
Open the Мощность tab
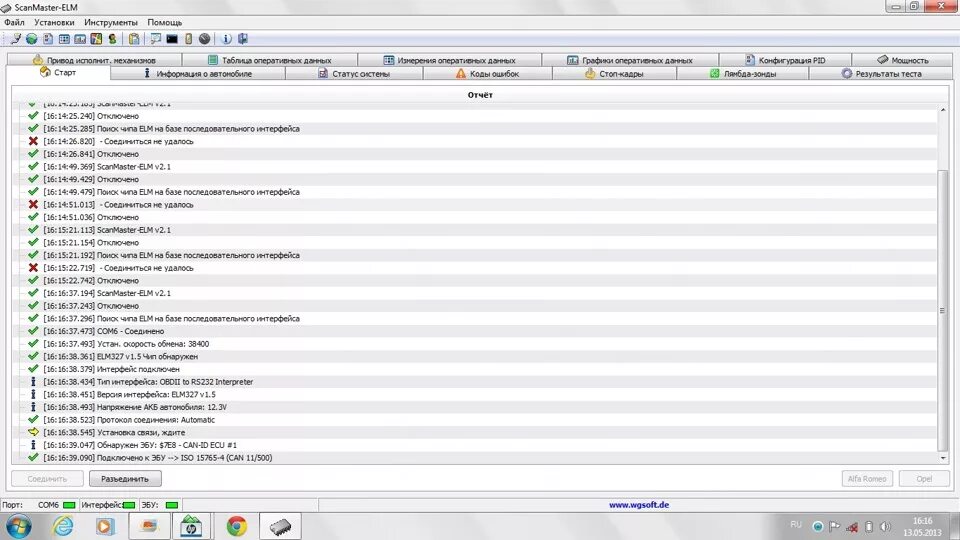tap(902, 60)
